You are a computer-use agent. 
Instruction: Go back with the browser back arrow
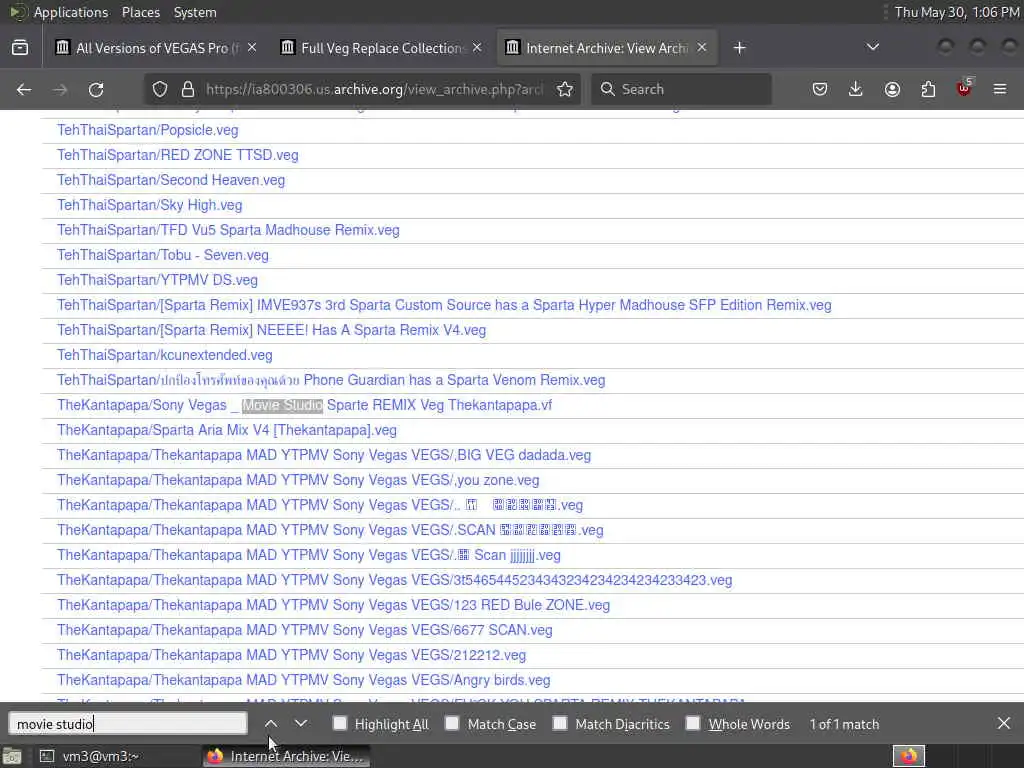click(24, 89)
